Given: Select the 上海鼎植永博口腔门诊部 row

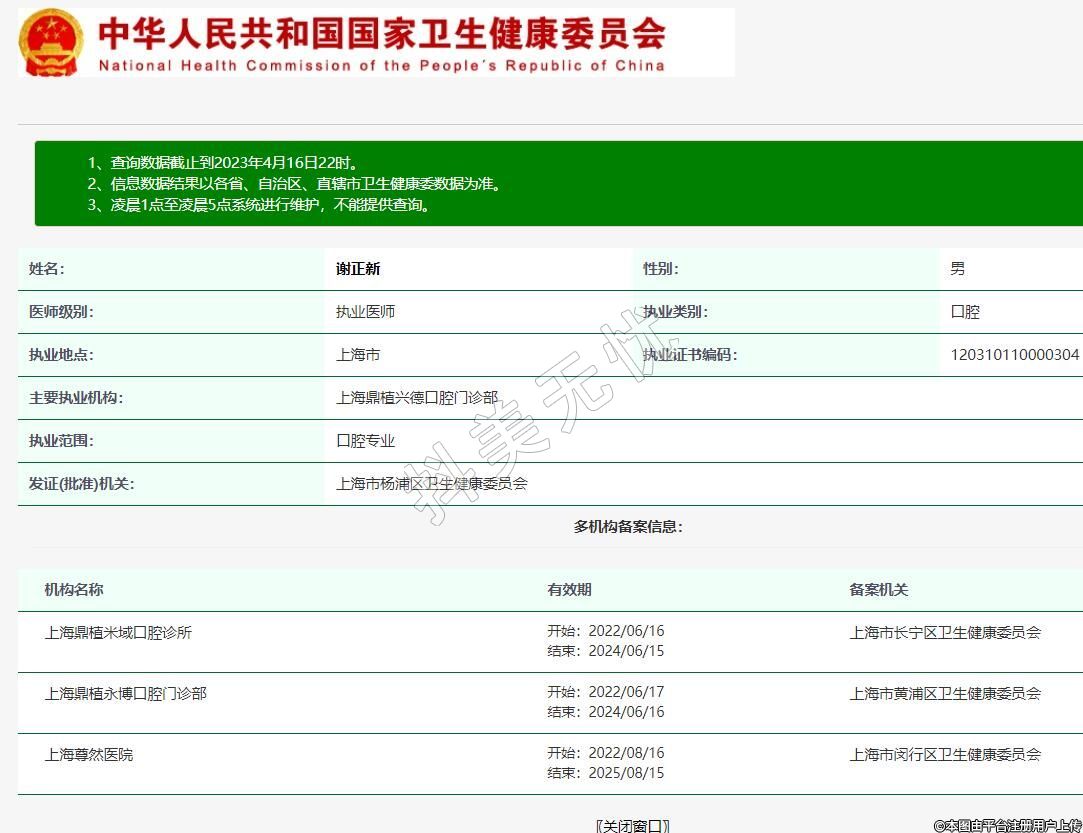Looking at the screenshot, I should (125, 693).
